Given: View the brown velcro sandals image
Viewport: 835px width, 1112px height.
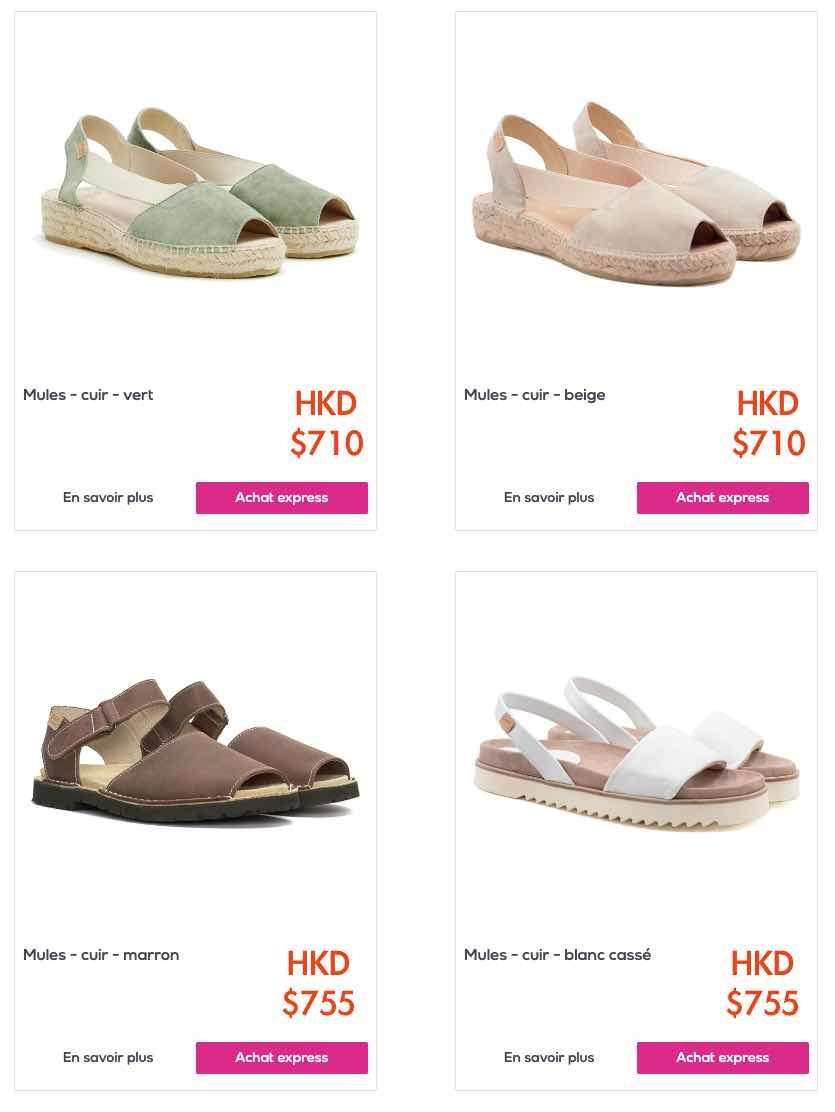Looking at the screenshot, I should click(x=195, y=752).
